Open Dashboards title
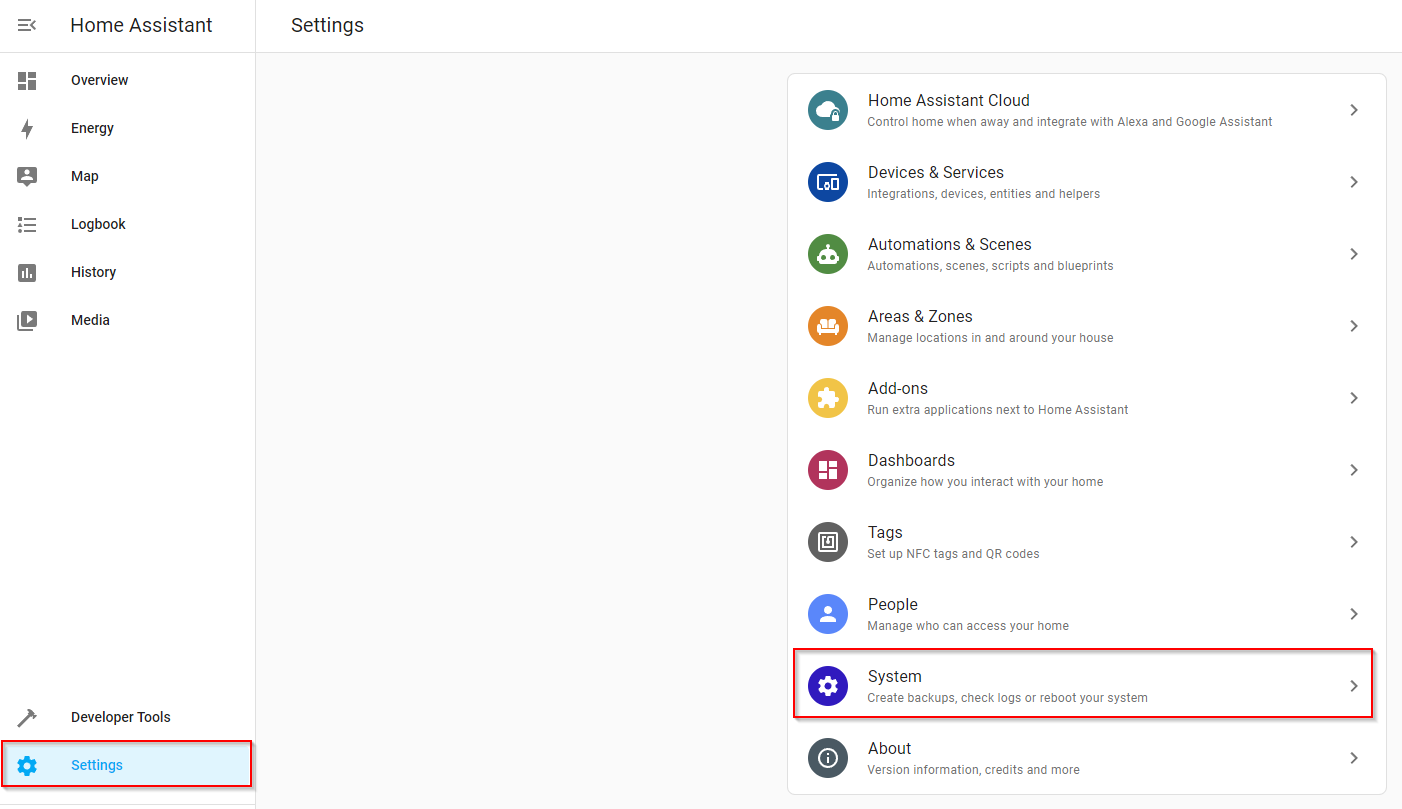The height and width of the screenshot is (809, 1402). [x=911, y=460]
